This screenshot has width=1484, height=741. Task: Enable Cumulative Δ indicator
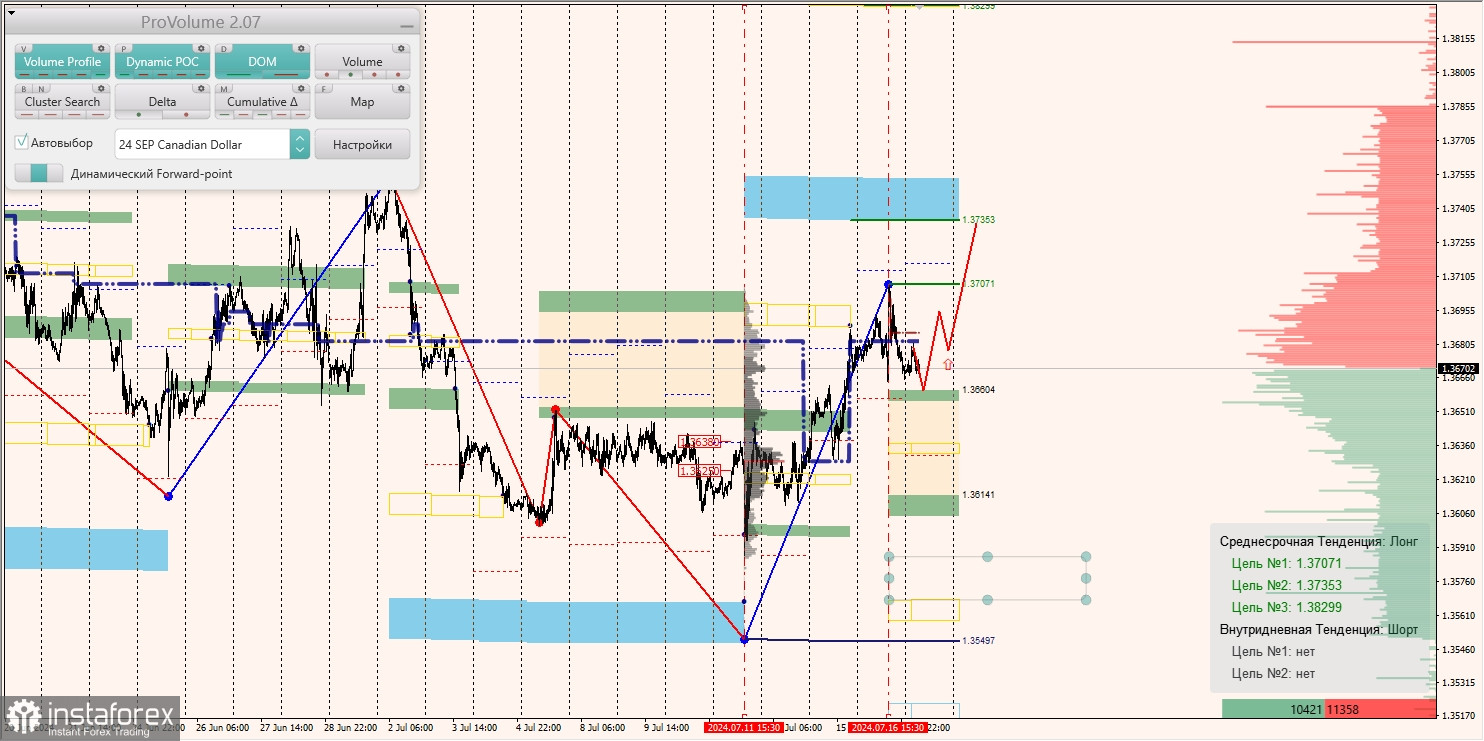262,102
